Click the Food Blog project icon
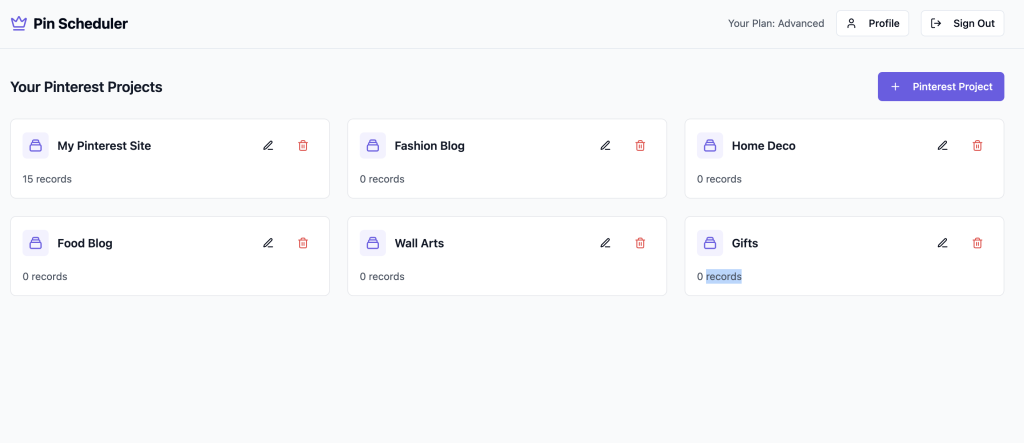This screenshot has height=443, width=1024. (36, 243)
